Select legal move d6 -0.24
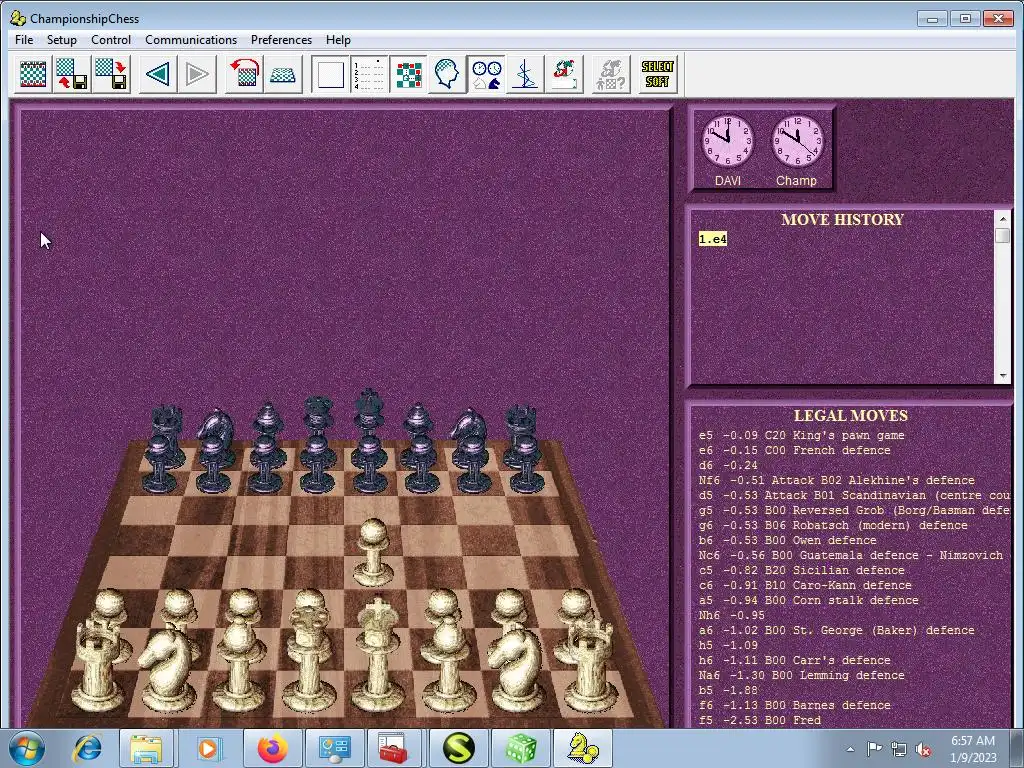This screenshot has width=1024, height=768. (x=728, y=466)
